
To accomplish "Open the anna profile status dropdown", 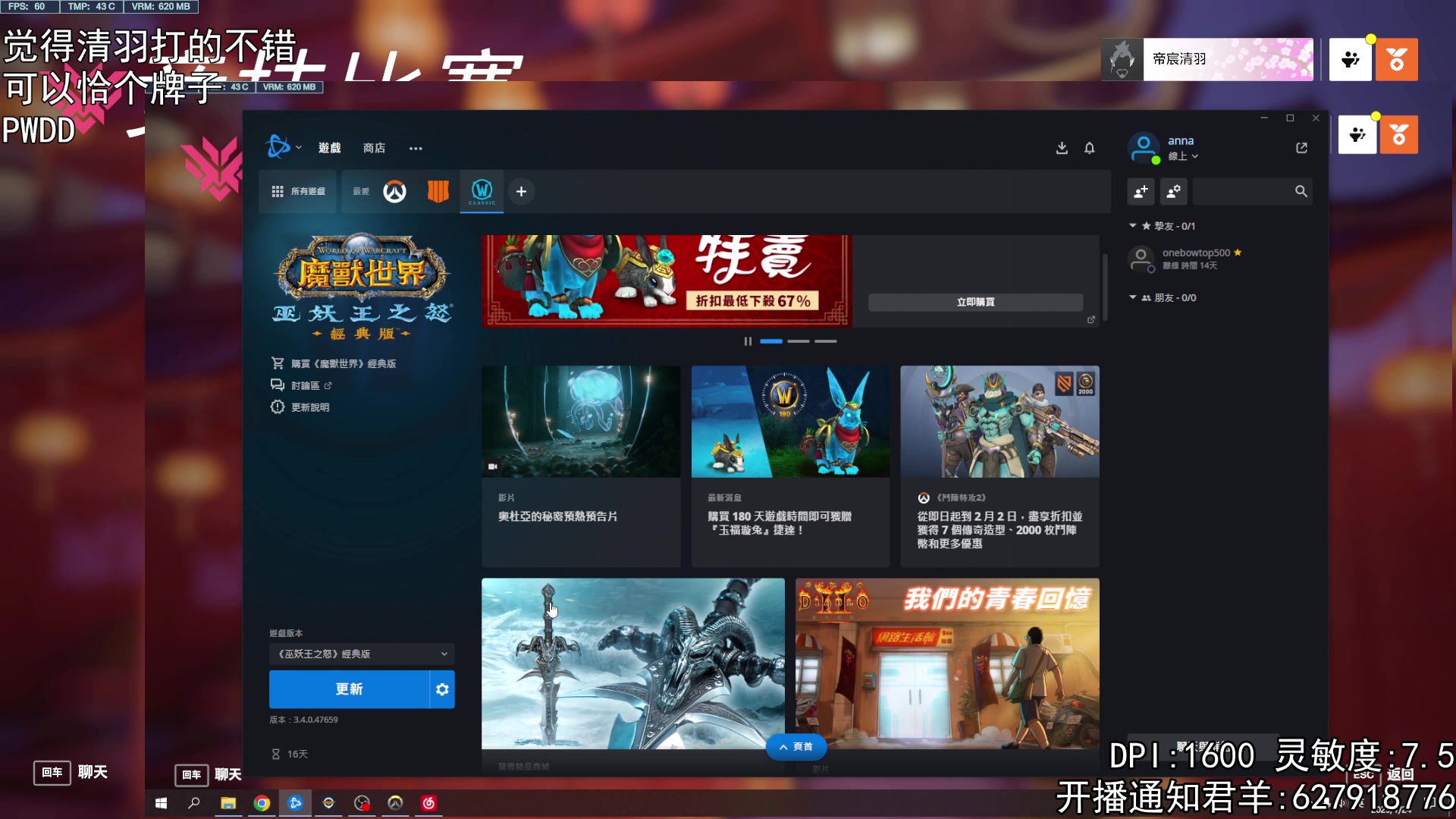I will tap(1183, 156).
